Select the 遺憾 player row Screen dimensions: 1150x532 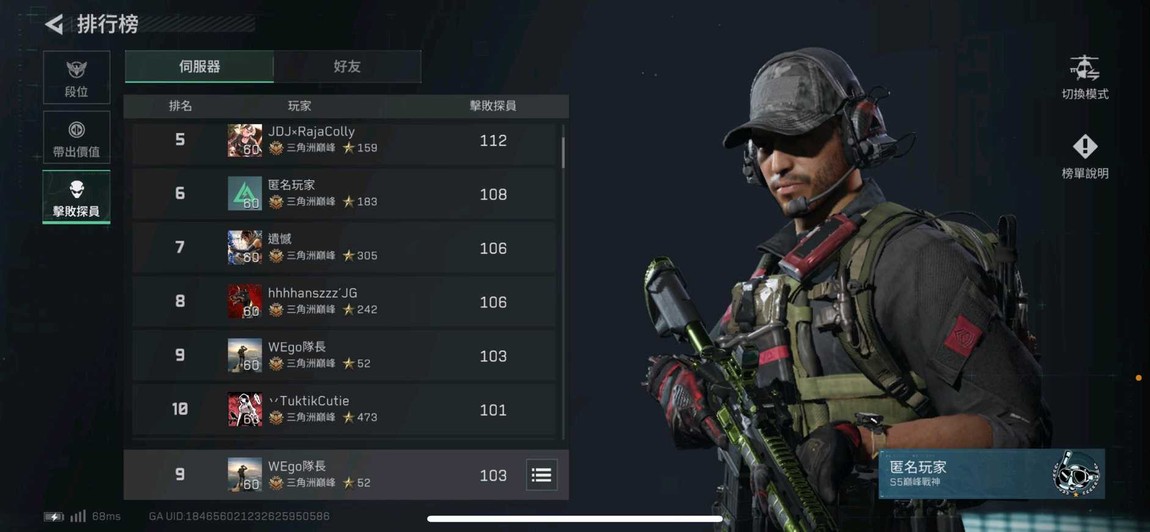click(344, 248)
